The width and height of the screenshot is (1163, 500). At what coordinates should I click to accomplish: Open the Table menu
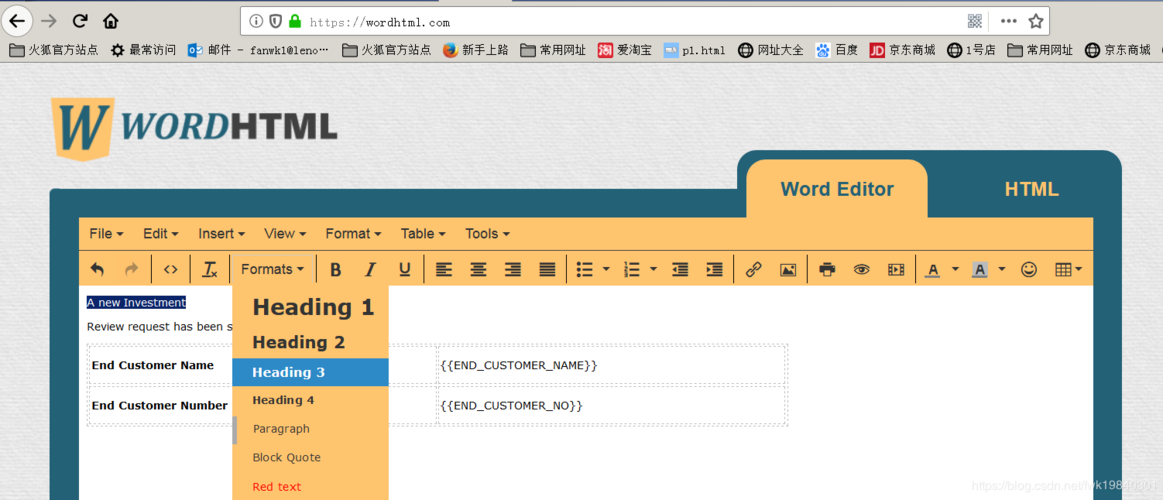pos(423,234)
